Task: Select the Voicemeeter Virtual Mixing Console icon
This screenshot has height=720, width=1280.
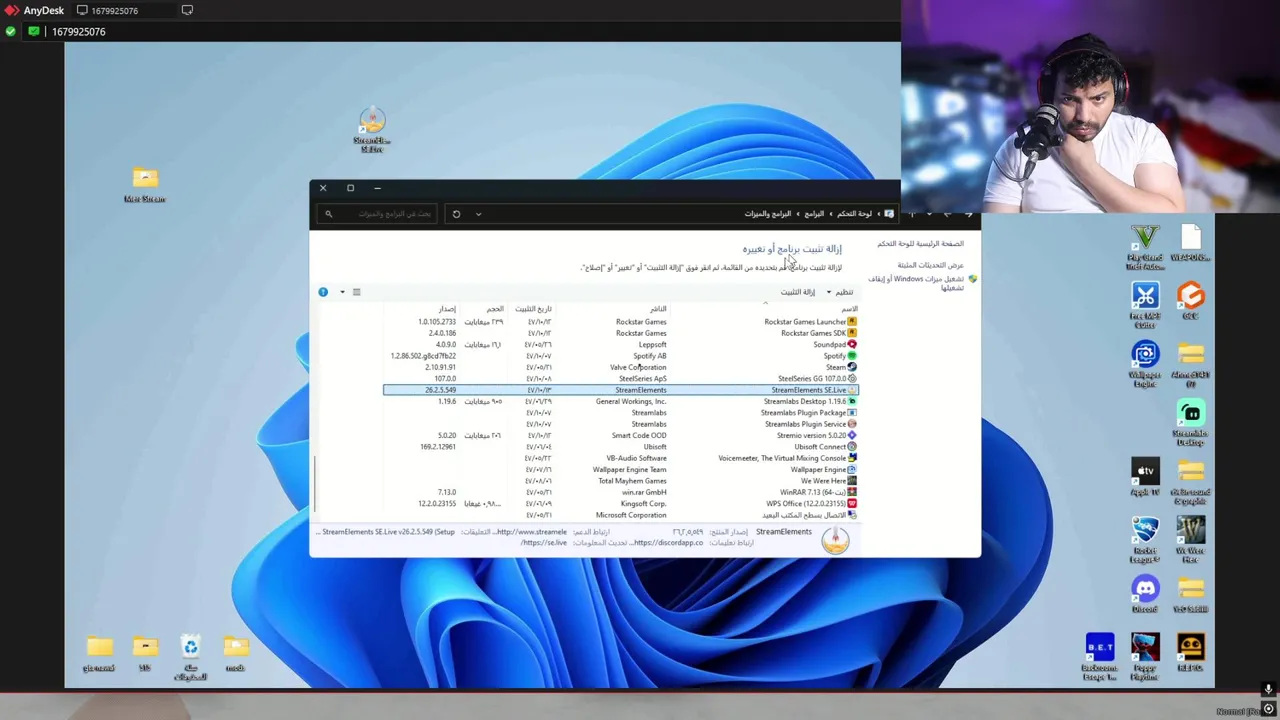Action: 852,458
